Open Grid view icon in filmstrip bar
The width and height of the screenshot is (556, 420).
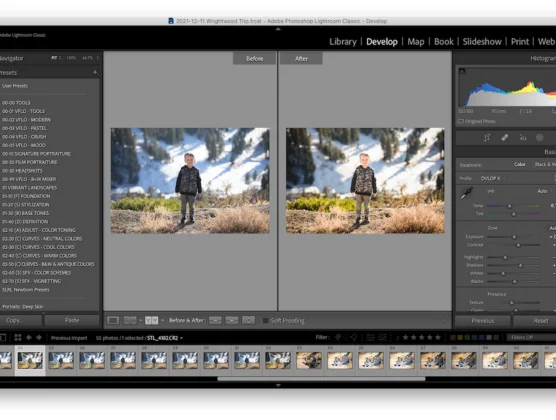click(x=18, y=338)
